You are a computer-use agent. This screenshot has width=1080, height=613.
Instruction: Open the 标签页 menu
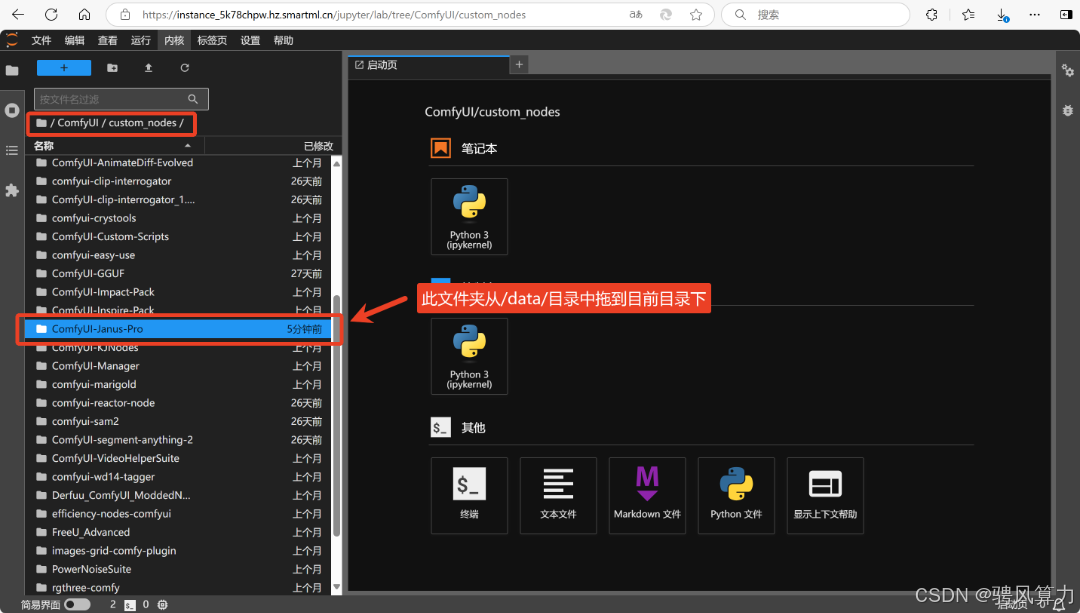(212, 41)
